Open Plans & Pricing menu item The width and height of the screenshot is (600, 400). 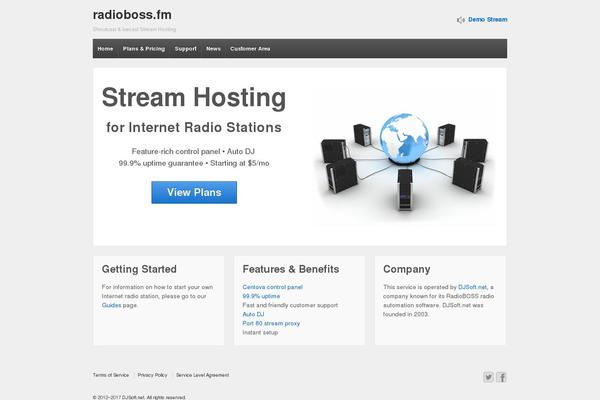(x=144, y=49)
